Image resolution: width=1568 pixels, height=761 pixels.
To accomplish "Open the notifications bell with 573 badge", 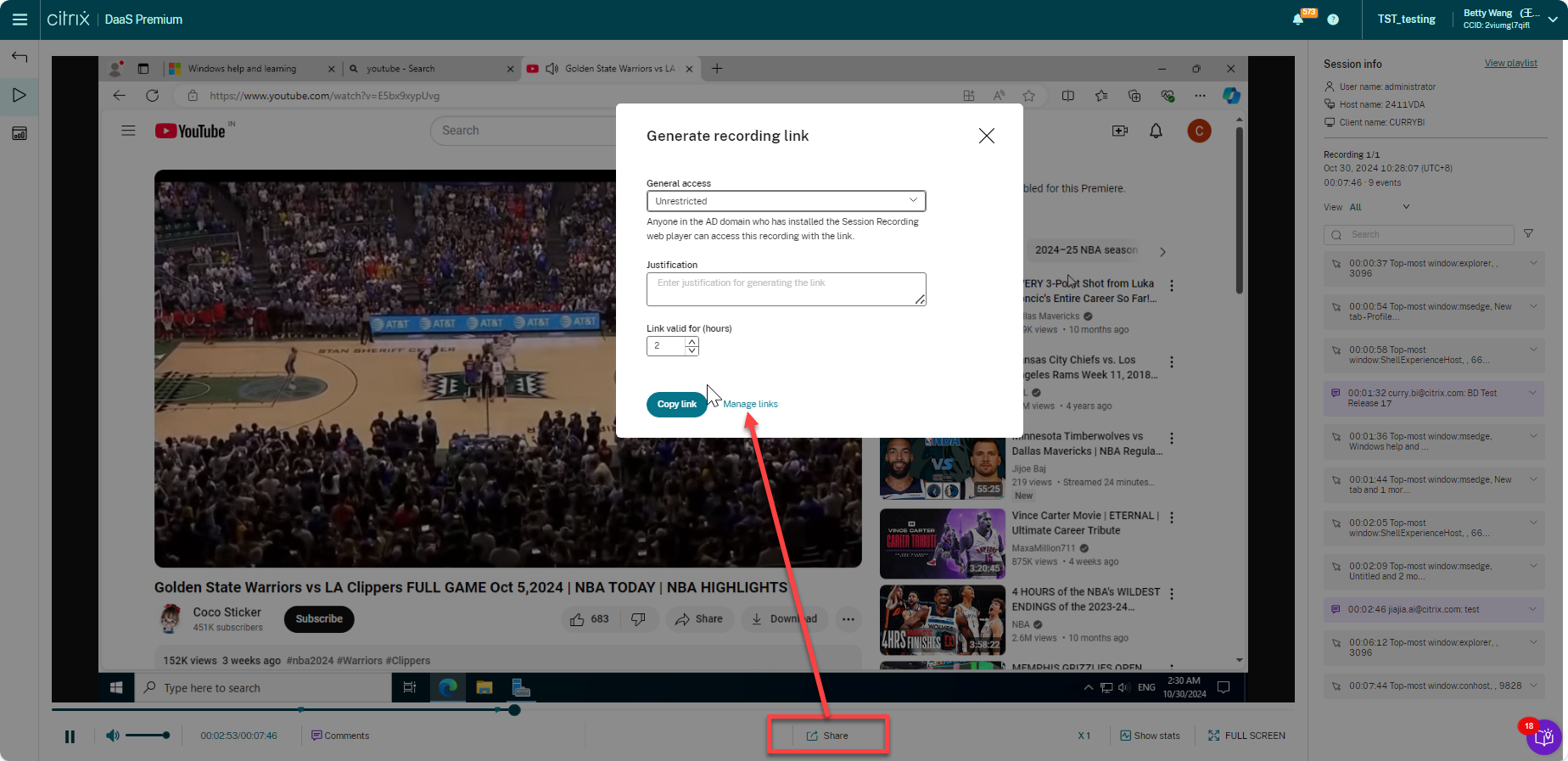I will [1298, 19].
